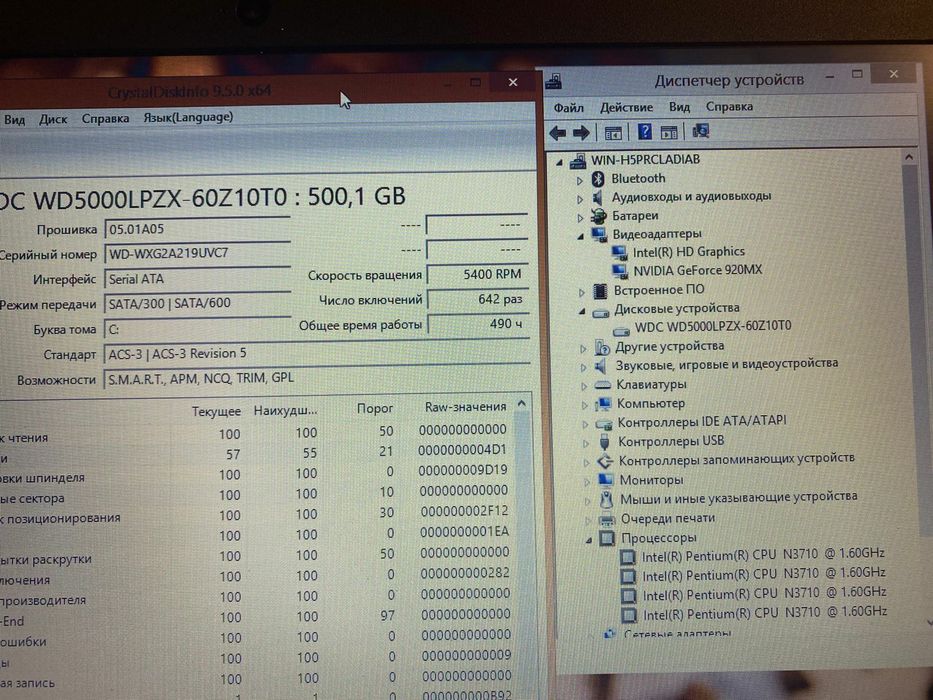The height and width of the screenshot is (700, 933).
Task: Click the Порог column header
Action: [x=375, y=408]
